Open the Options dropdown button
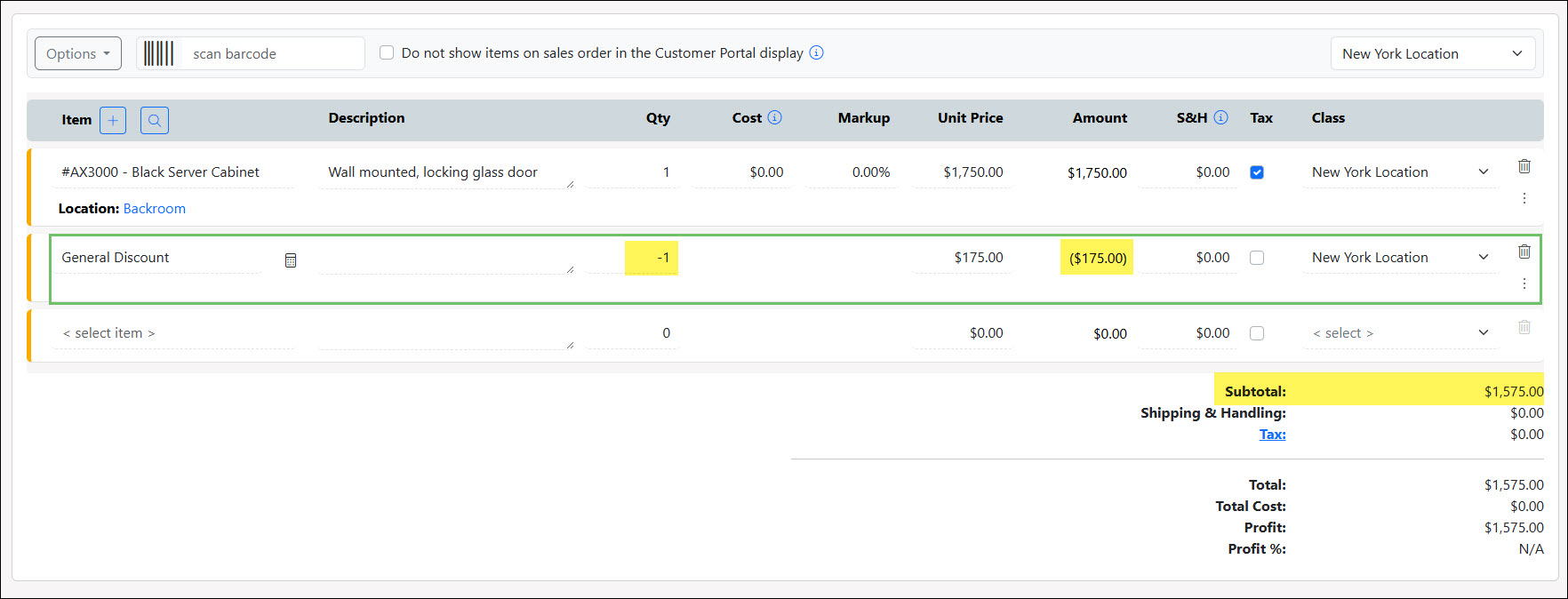This screenshot has width=1568, height=599. pyautogui.click(x=78, y=53)
